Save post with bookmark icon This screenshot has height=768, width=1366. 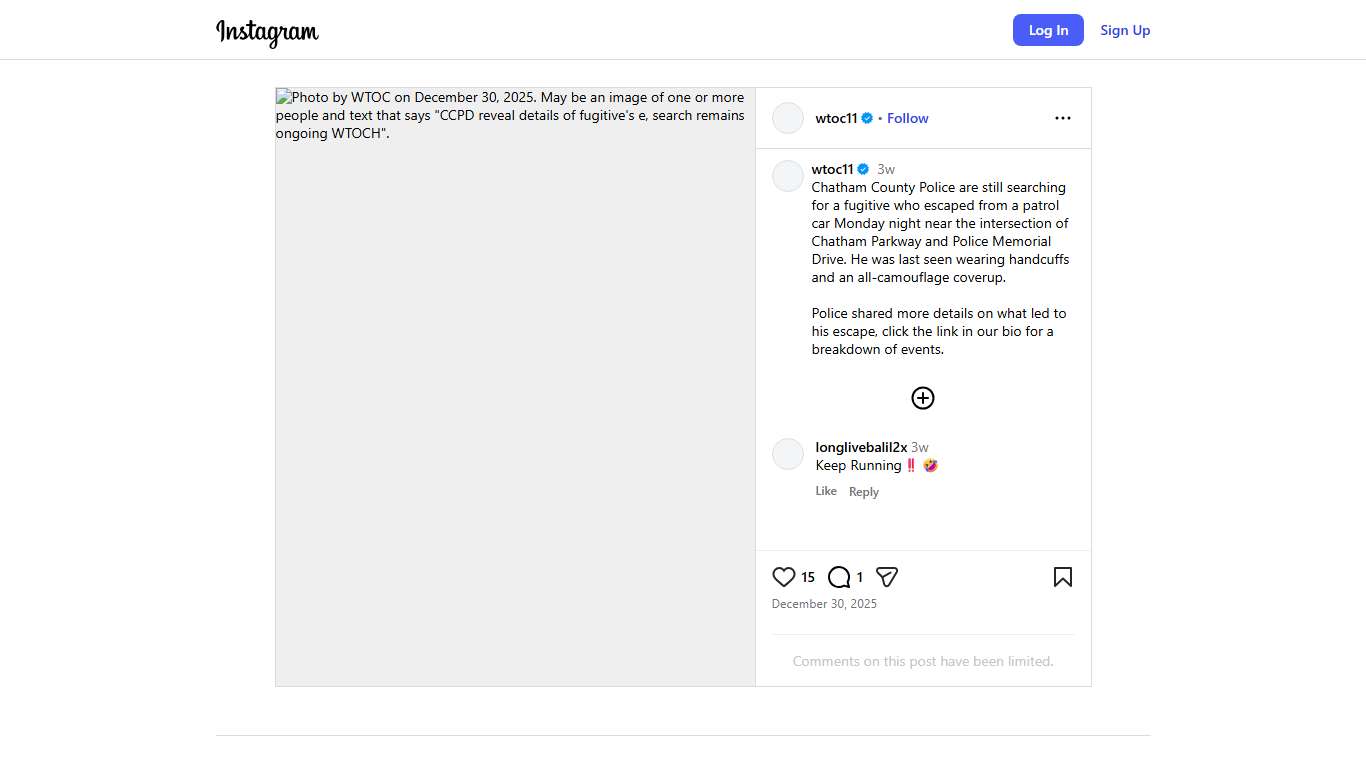(1062, 577)
